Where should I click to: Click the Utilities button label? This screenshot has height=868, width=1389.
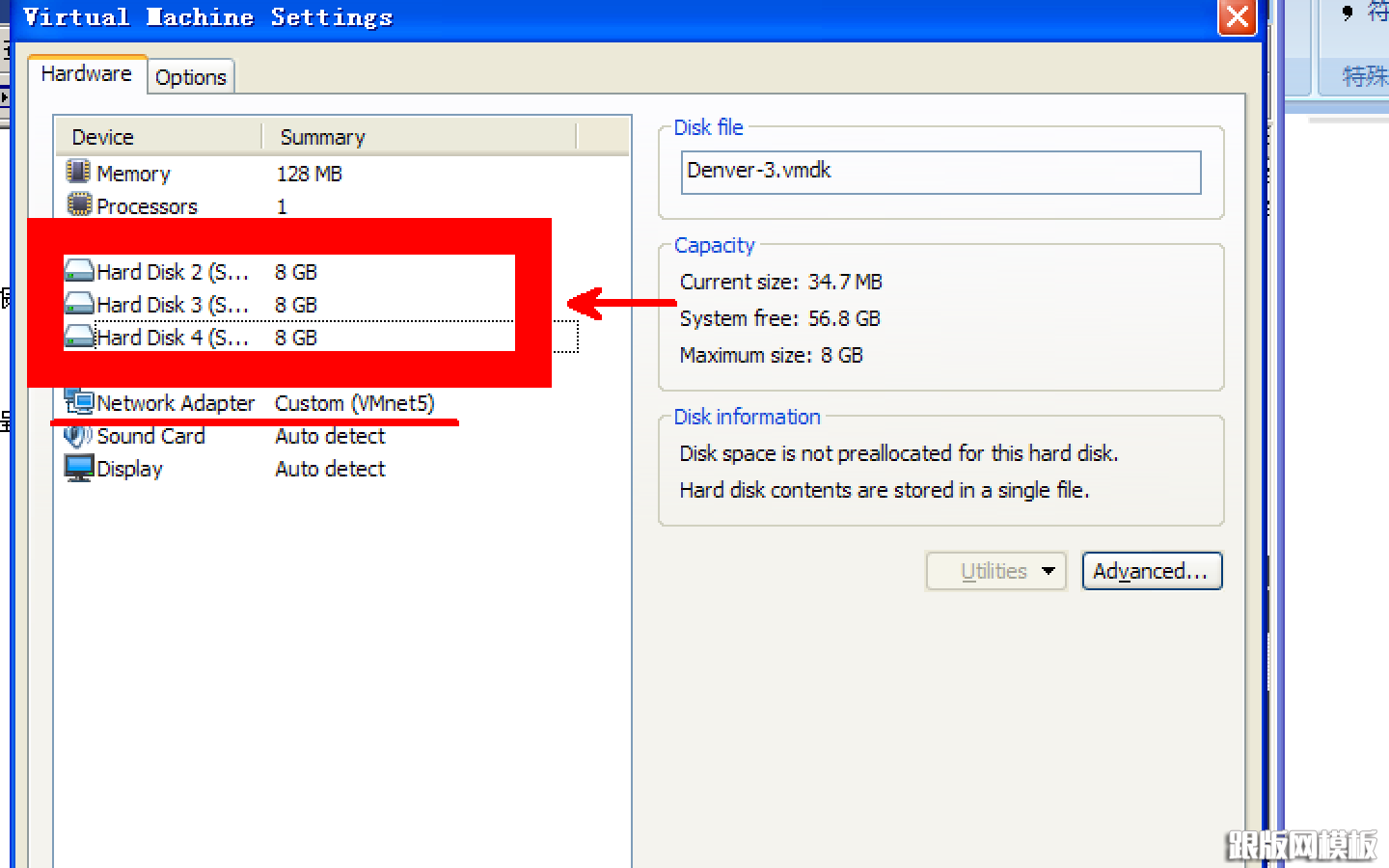(x=994, y=571)
